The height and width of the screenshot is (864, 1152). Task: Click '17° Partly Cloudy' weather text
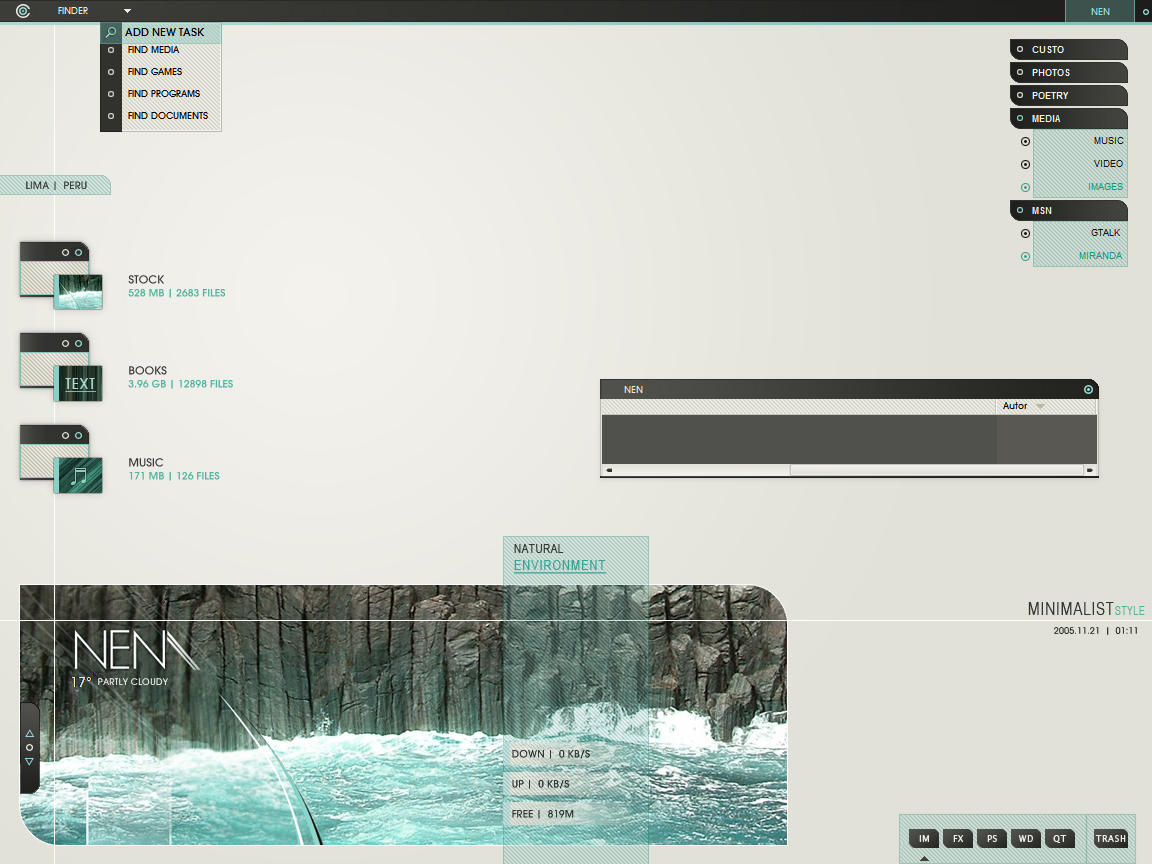click(x=120, y=682)
